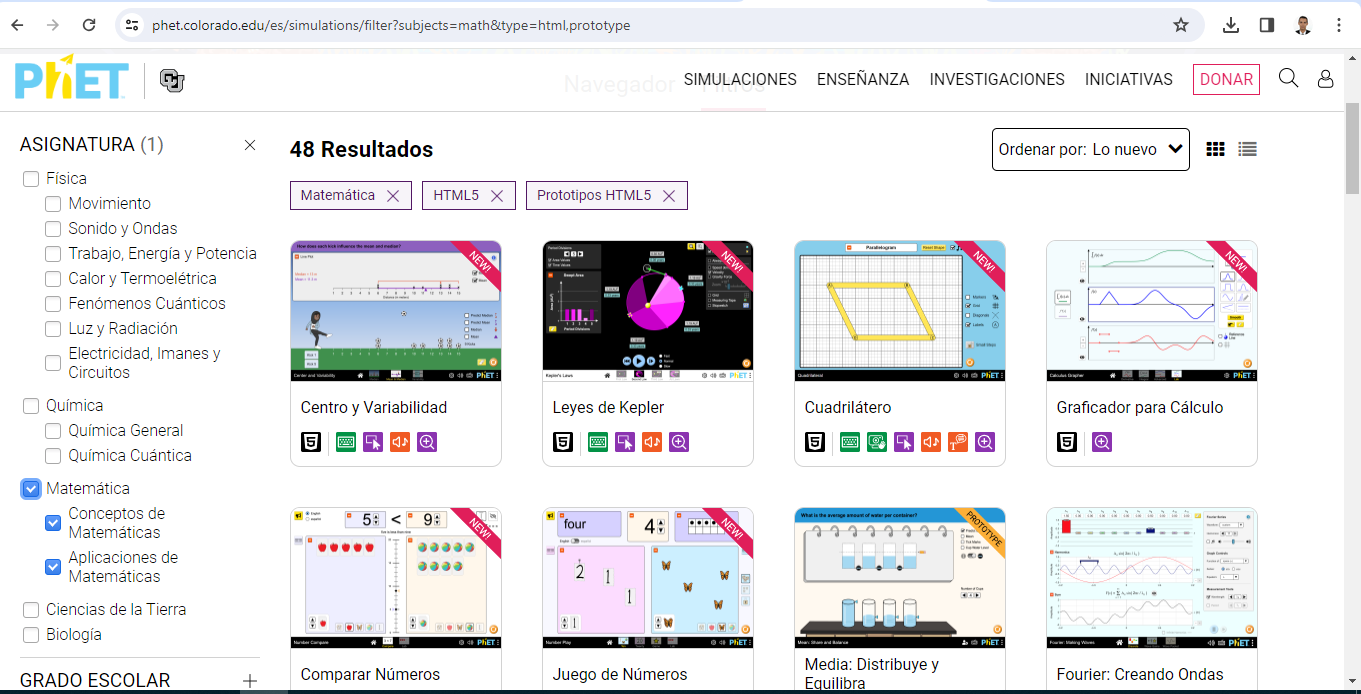
Task: Check the Física checkbox
Action: [x=31, y=179]
